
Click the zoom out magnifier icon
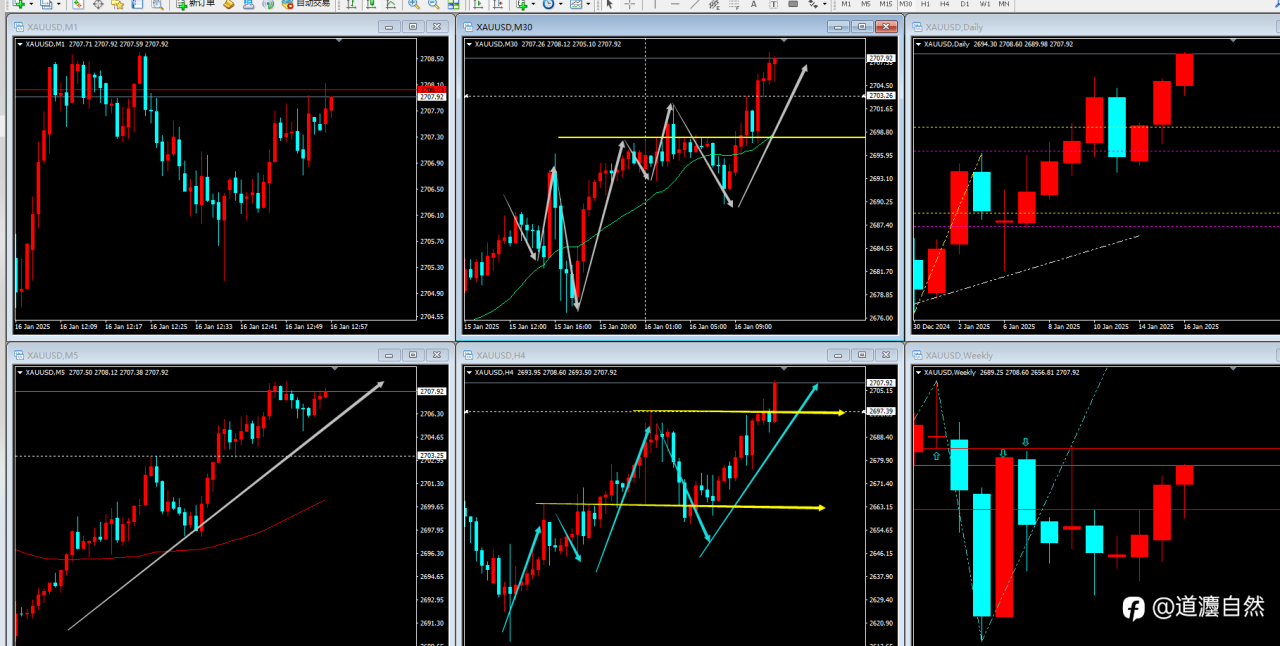434,4
